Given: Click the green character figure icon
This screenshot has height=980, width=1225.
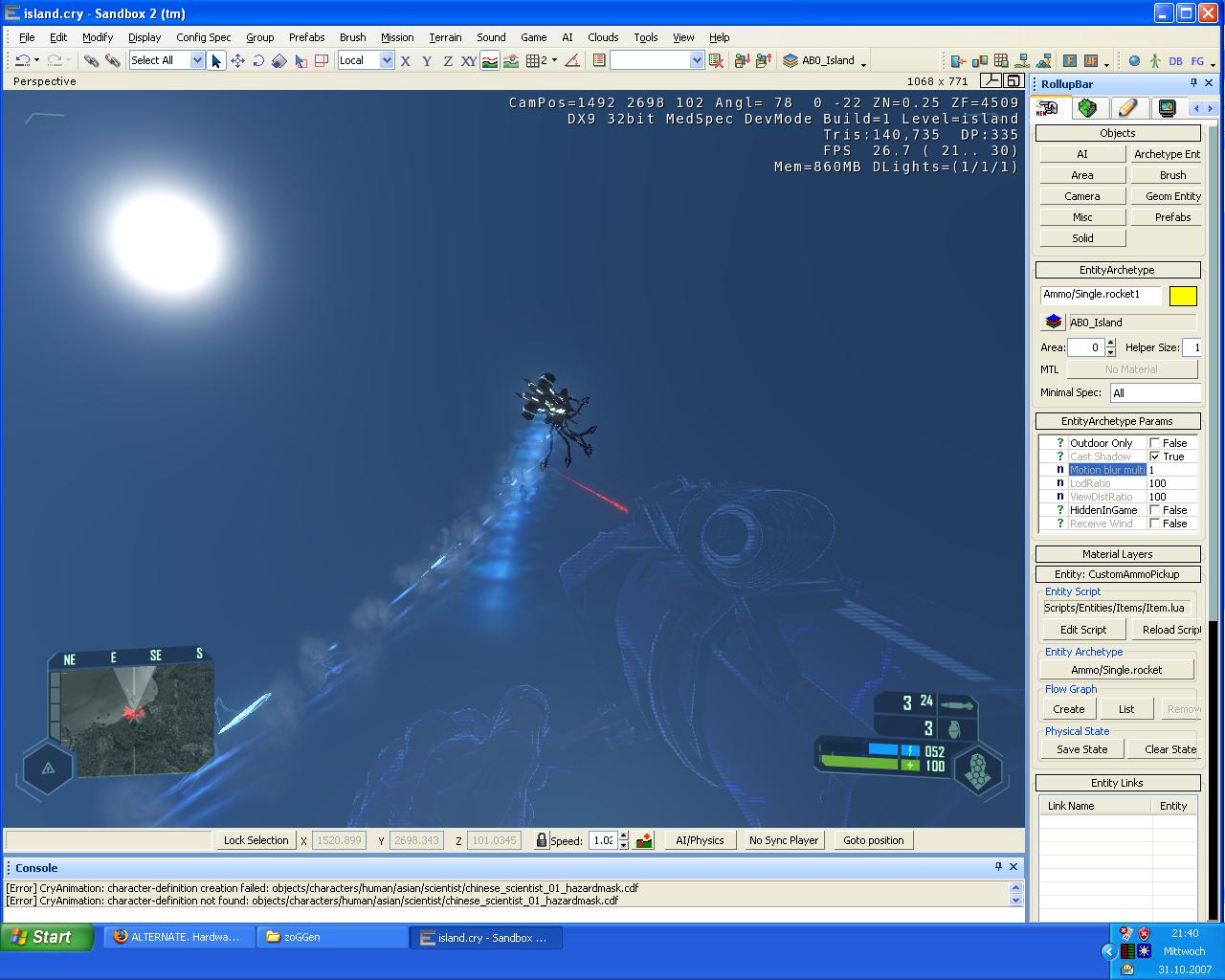Looking at the screenshot, I should coord(1155,60).
